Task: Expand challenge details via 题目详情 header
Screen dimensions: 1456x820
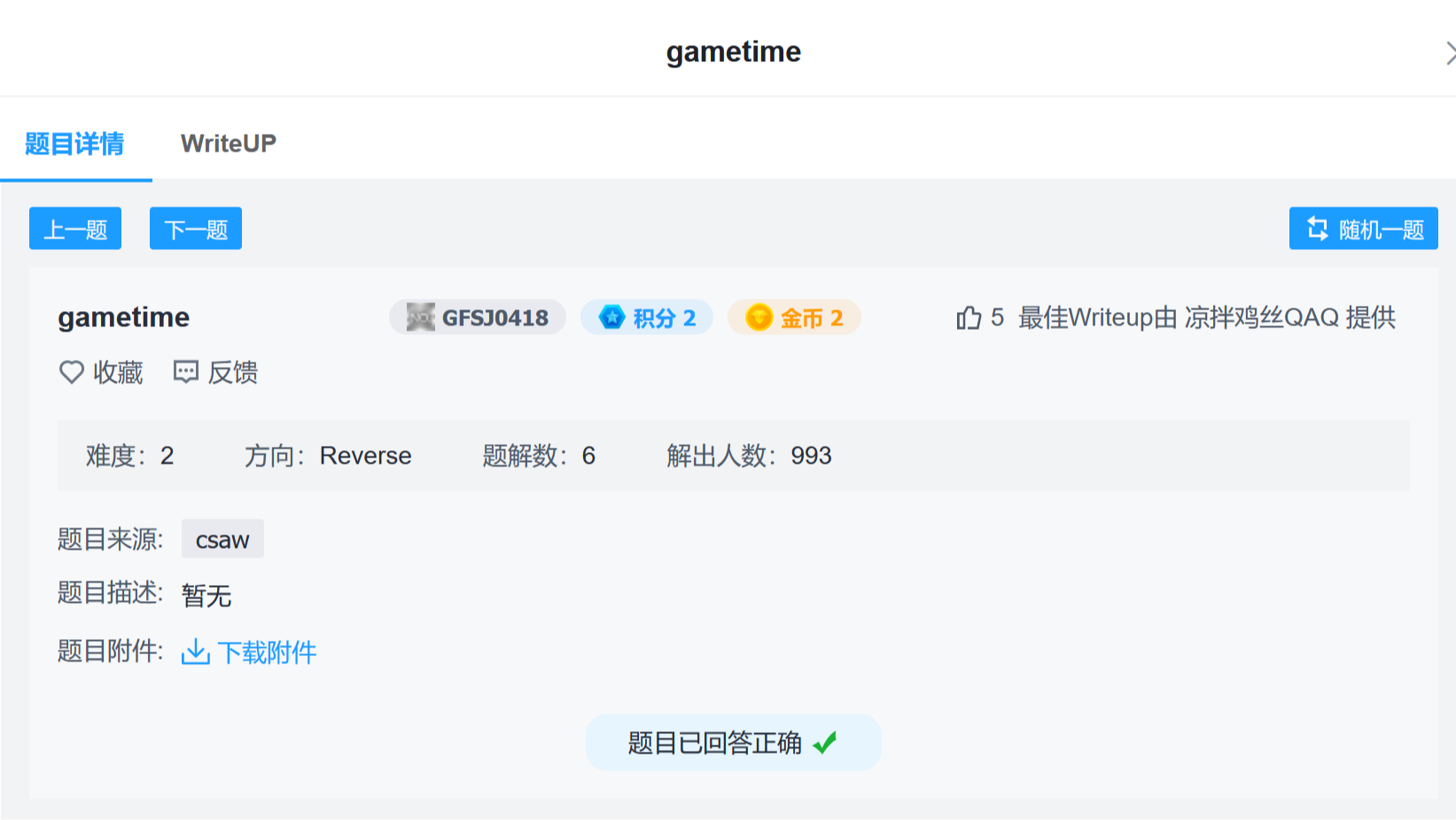Action: click(75, 142)
